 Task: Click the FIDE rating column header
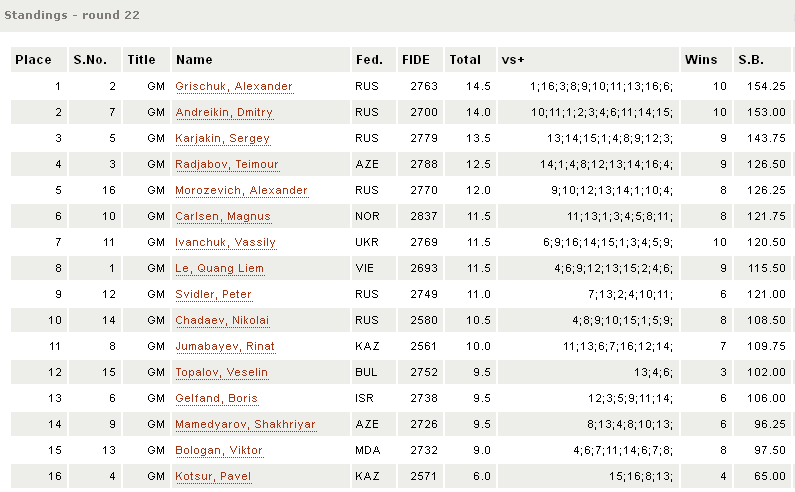(x=415, y=60)
